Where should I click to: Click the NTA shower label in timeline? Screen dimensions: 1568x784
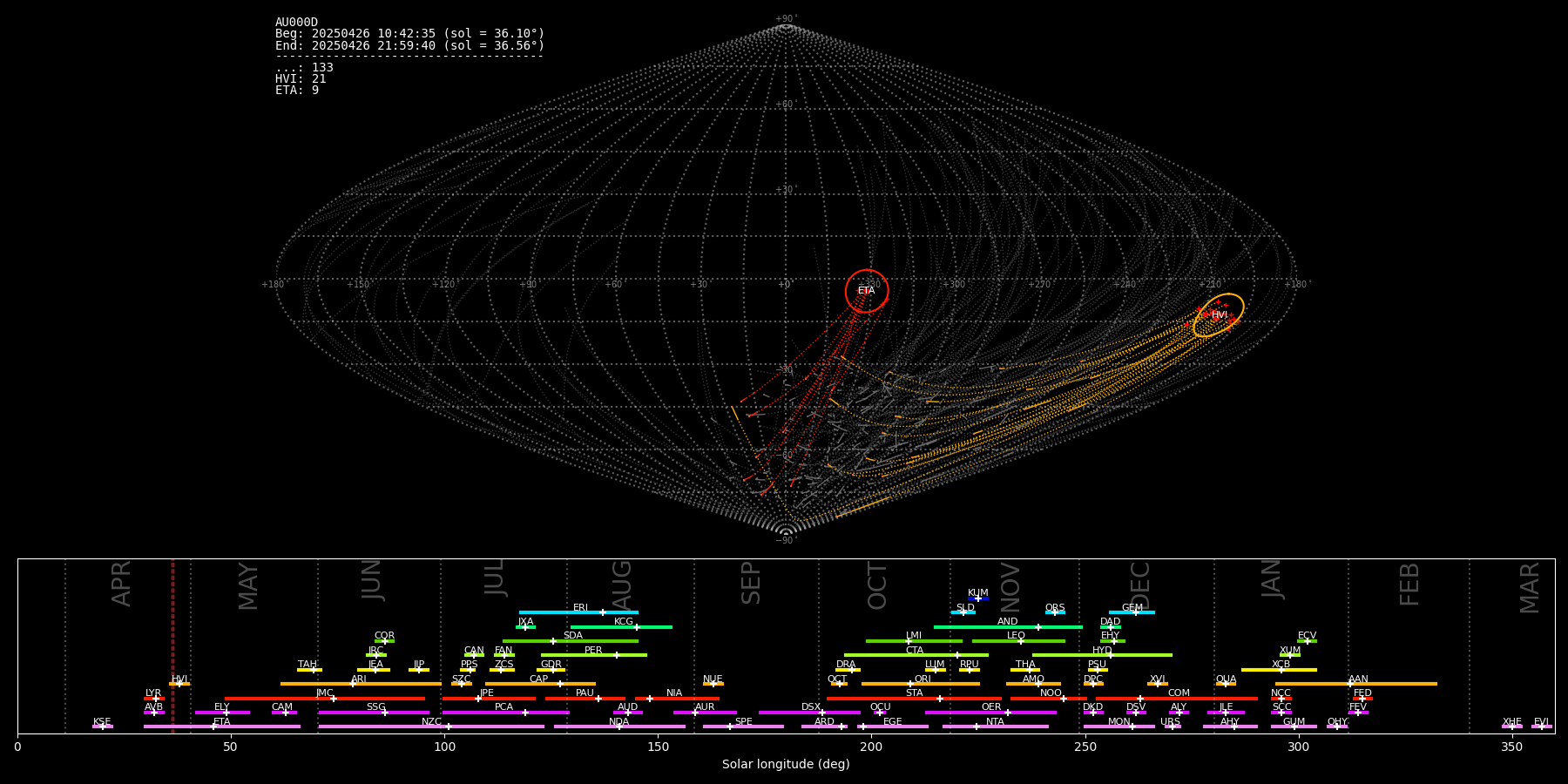click(995, 722)
